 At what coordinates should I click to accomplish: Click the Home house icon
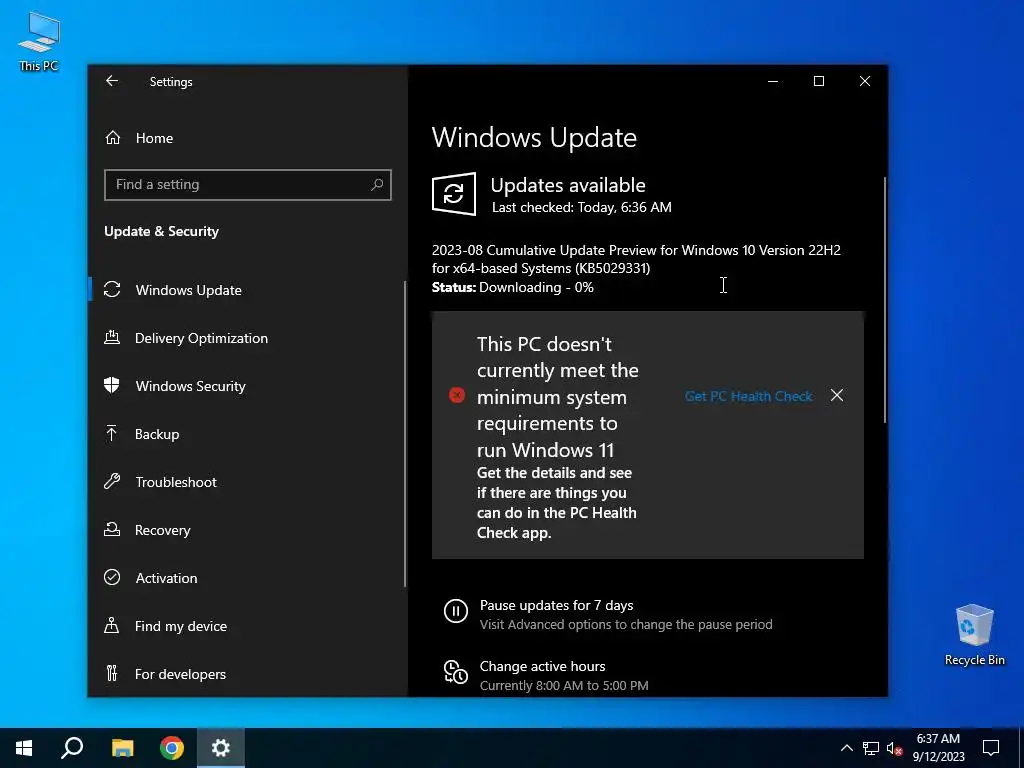(x=113, y=137)
